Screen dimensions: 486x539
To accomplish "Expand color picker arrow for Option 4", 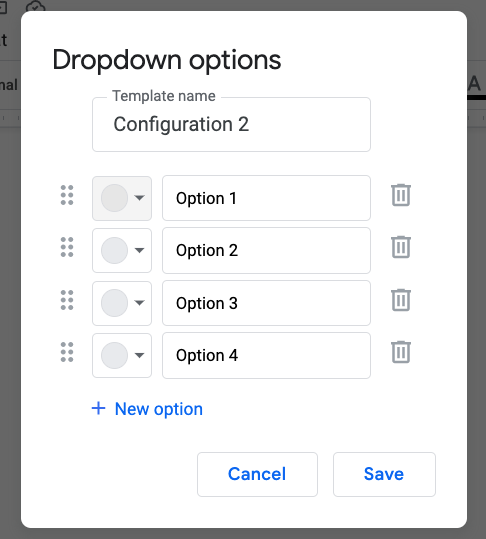I will pos(139,355).
